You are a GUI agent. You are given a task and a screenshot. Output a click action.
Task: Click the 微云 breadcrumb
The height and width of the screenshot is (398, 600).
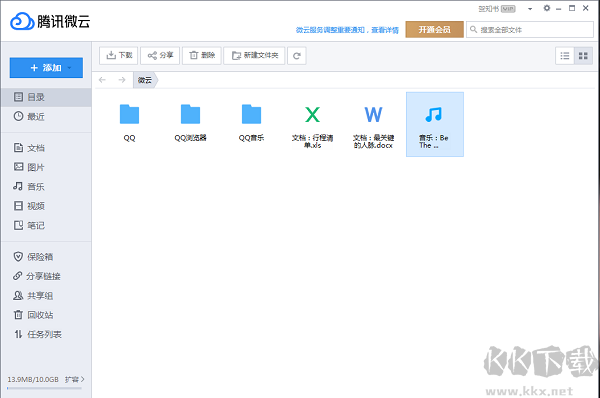[x=145, y=80]
